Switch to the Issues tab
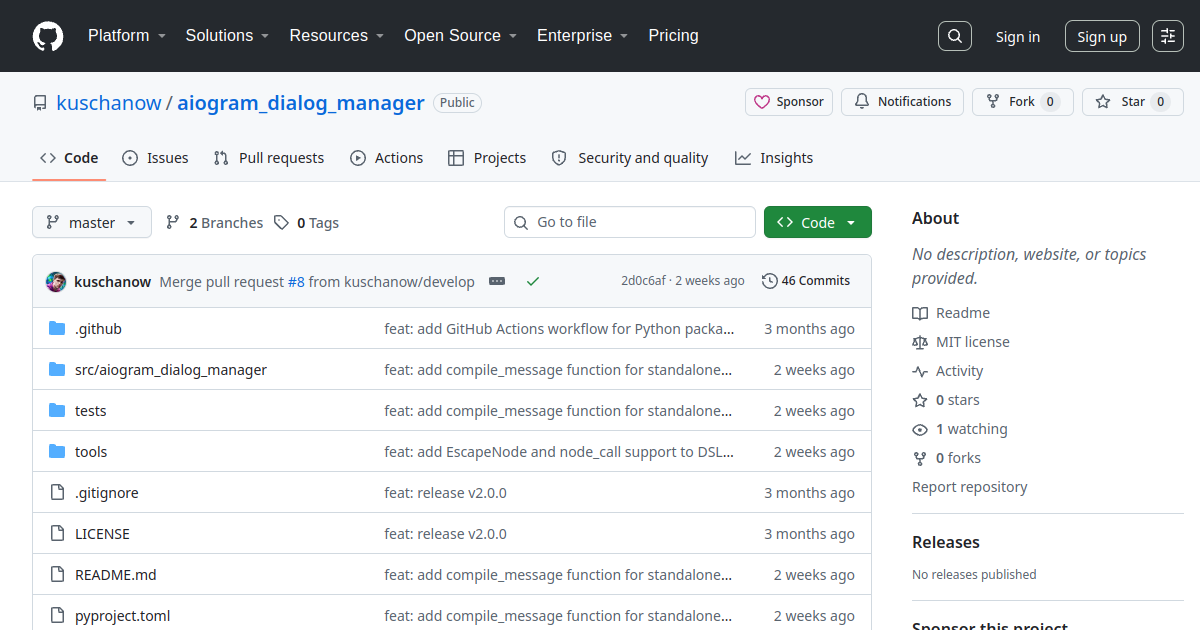Screen dimensions: 1200x630 (x=155, y=158)
